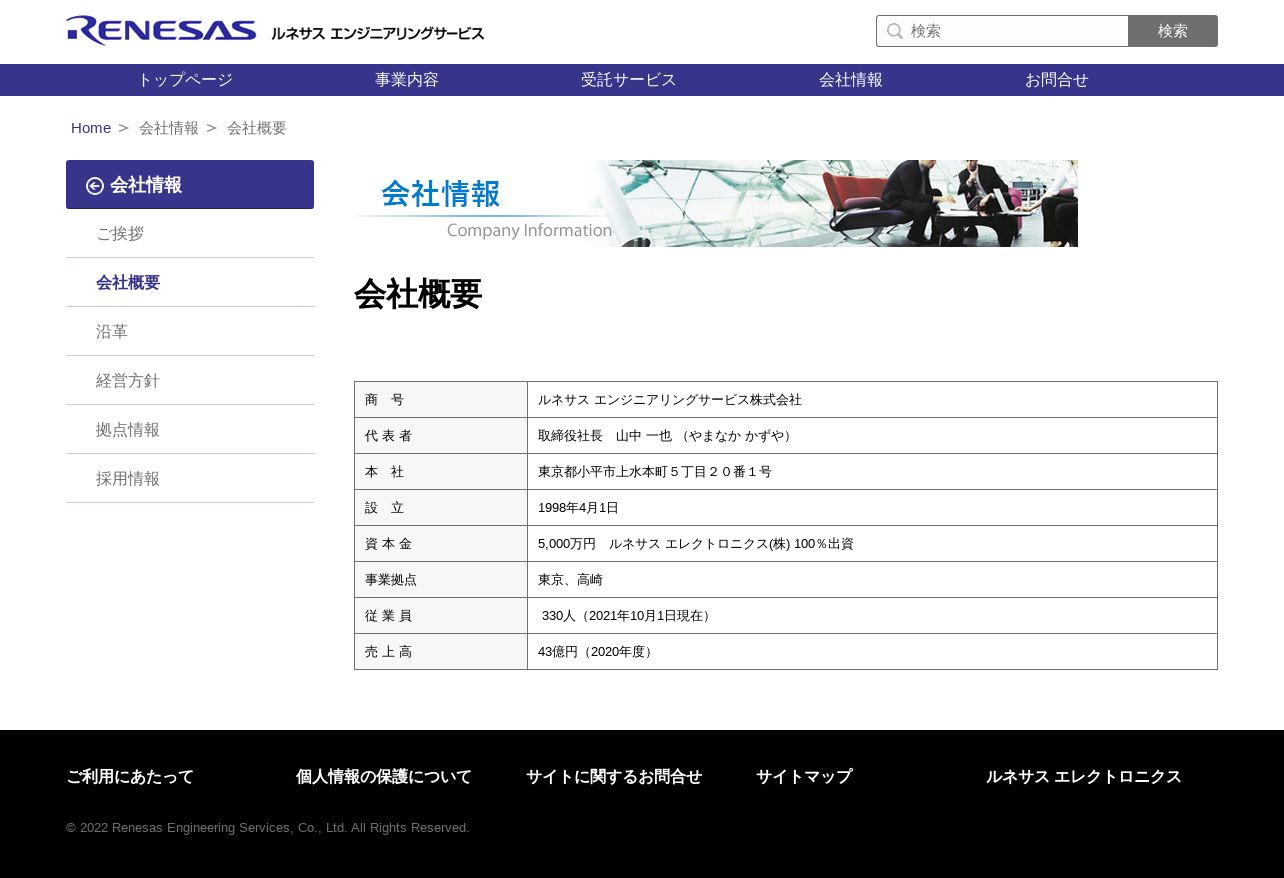Click the 会社情報 banner image

715,203
